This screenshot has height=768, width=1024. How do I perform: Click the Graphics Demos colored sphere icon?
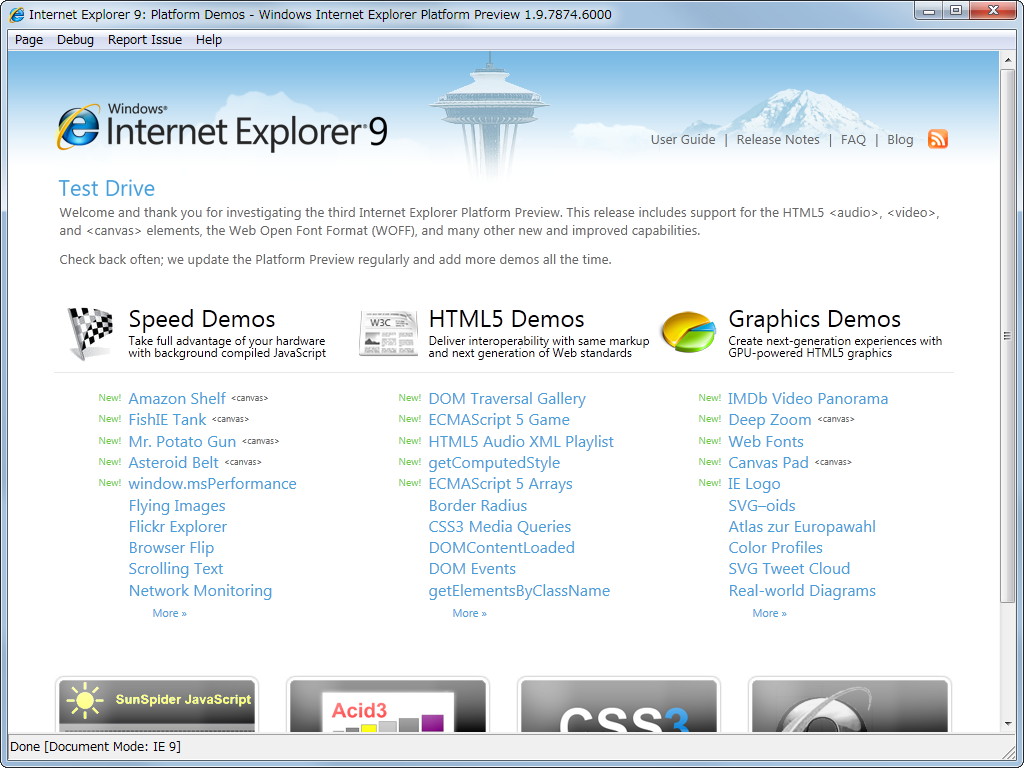pos(687,330)
